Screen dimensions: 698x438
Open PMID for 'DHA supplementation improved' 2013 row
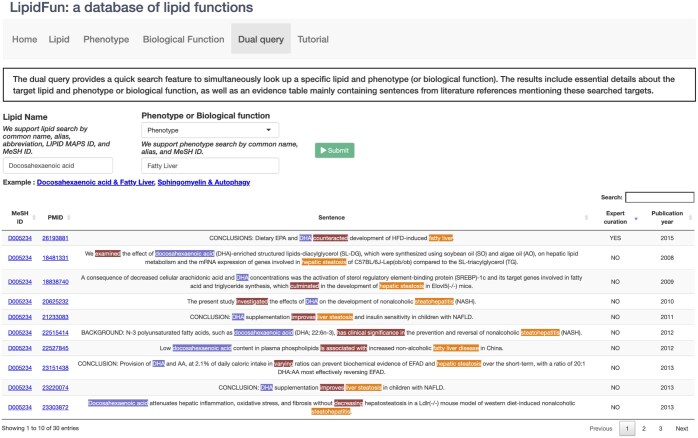click(55, 388)
